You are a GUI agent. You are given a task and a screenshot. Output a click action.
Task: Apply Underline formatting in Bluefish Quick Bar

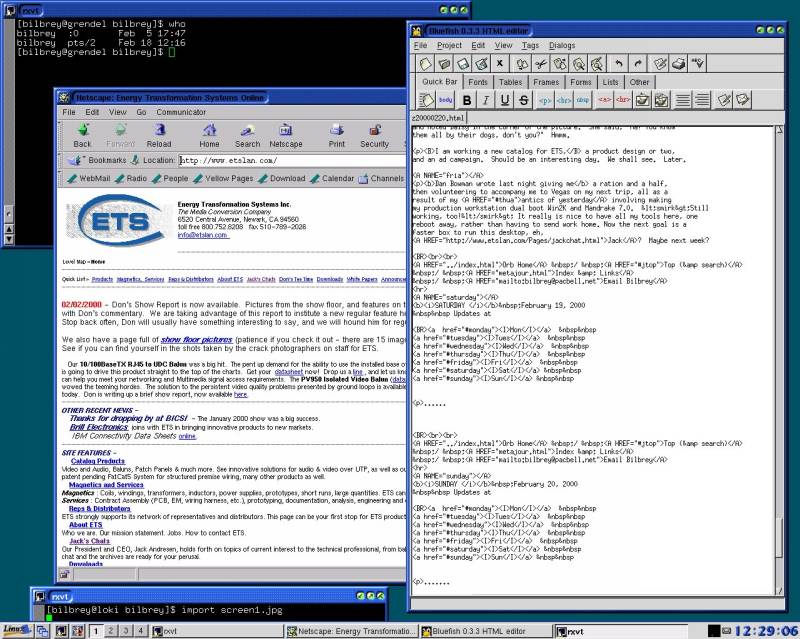505,100
